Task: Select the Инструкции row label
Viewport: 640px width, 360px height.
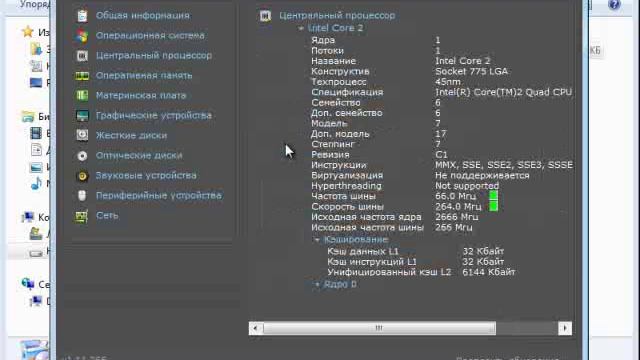Action: [339, 165]
